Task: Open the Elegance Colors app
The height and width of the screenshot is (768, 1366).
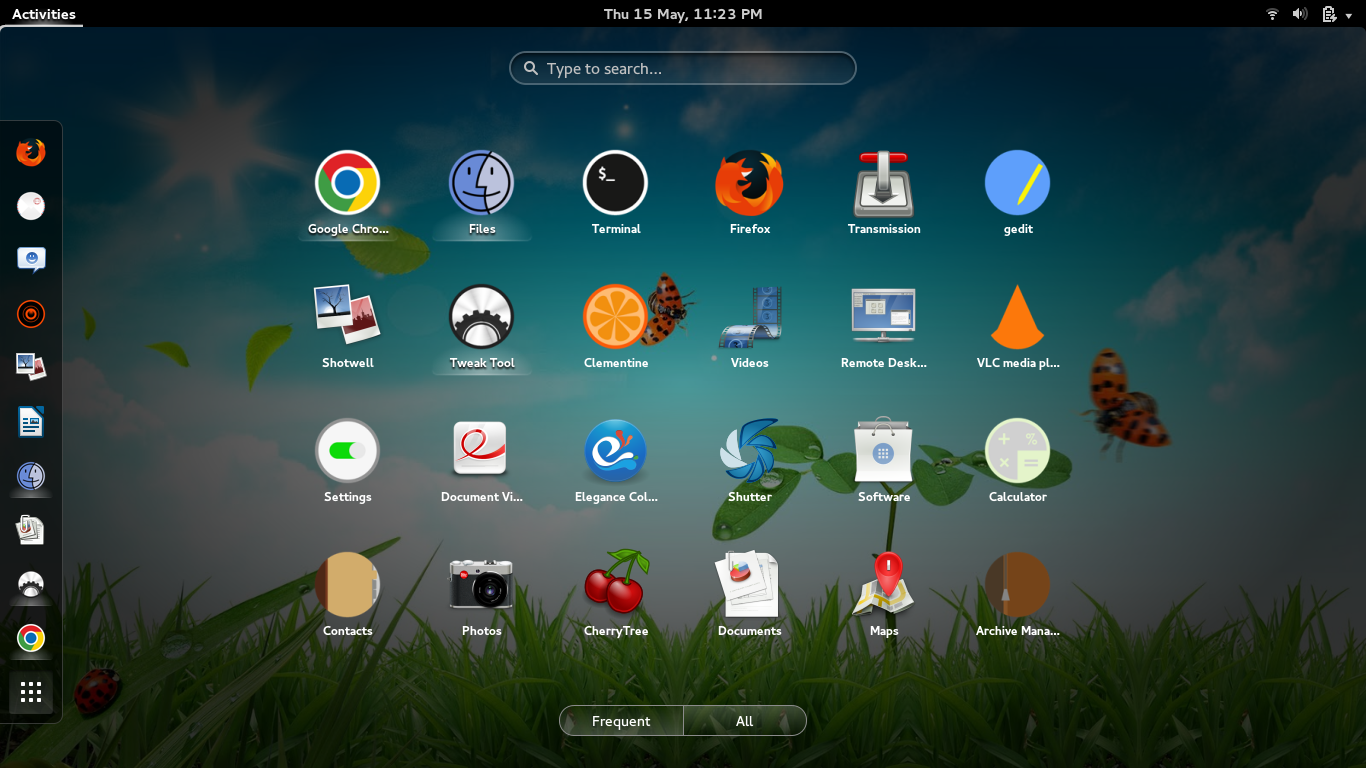Action: 615,462
